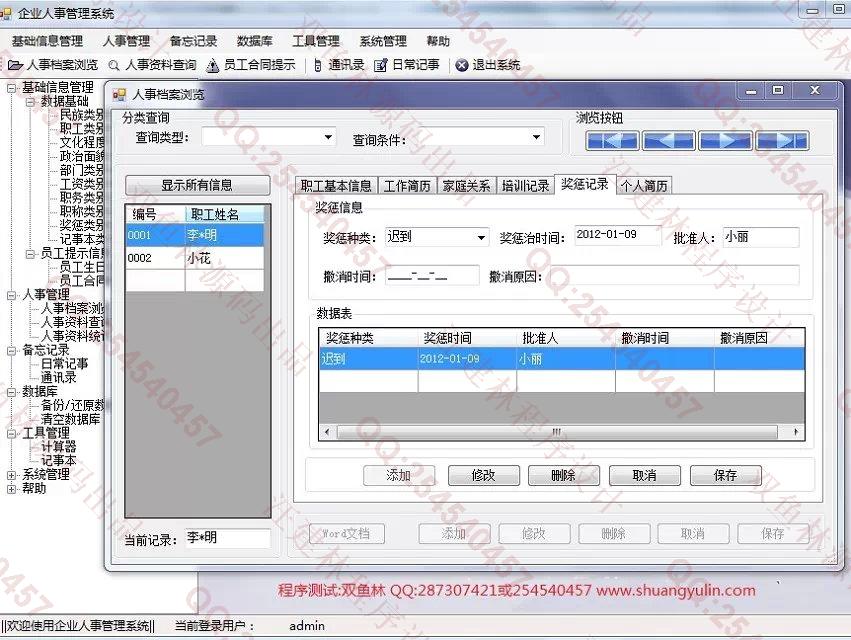Click the enabled 取消 button under 数据表
Viewport: 851px width, 640px height.
(x=644, y=476)
